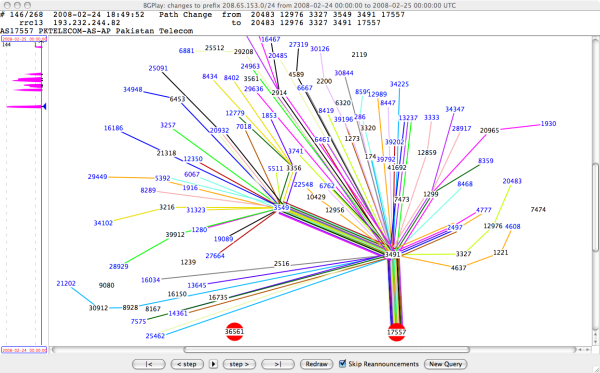
Task: Click AS node 3491 hub
Action: [x=392, y=254]
